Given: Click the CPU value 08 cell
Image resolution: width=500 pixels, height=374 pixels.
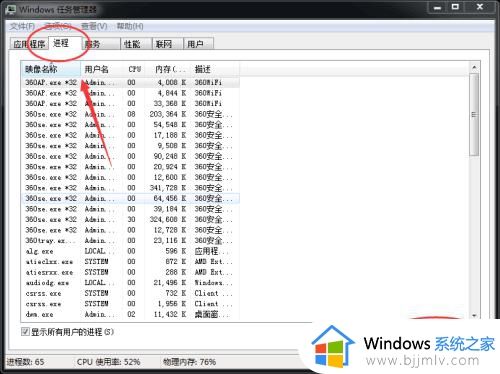Looking at the screenshot, I should (x=131, y=114).
